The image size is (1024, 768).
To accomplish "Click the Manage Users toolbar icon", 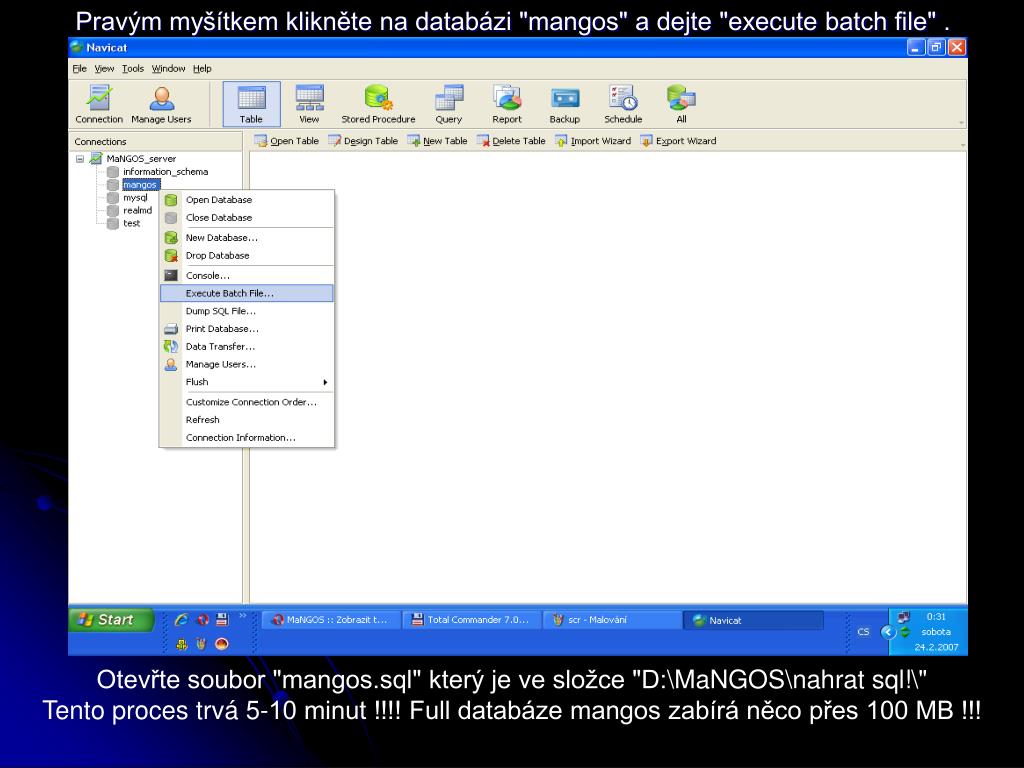I will tap(161, 104).
